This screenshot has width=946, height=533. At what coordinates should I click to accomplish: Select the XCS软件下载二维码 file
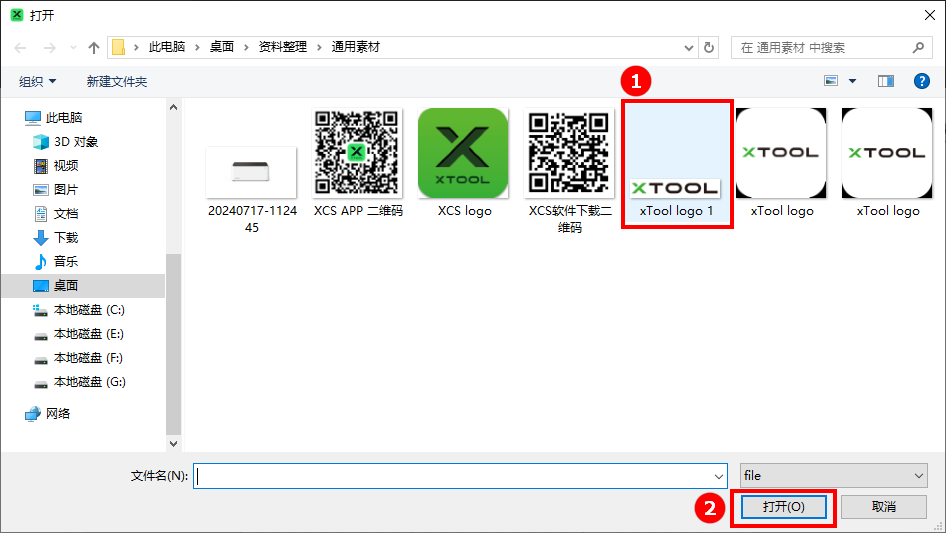pyautogui.click(x=570, y=171)
